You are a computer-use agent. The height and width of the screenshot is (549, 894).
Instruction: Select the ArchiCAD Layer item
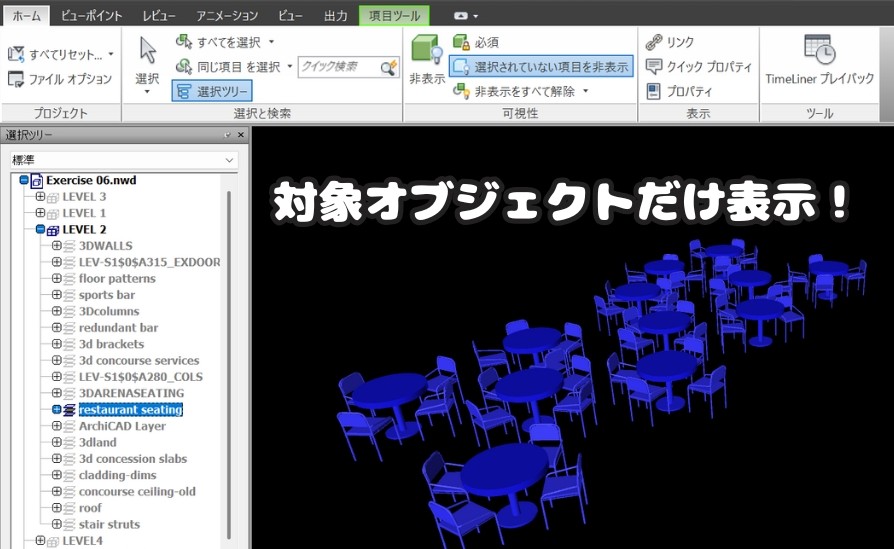click(122, 426)
